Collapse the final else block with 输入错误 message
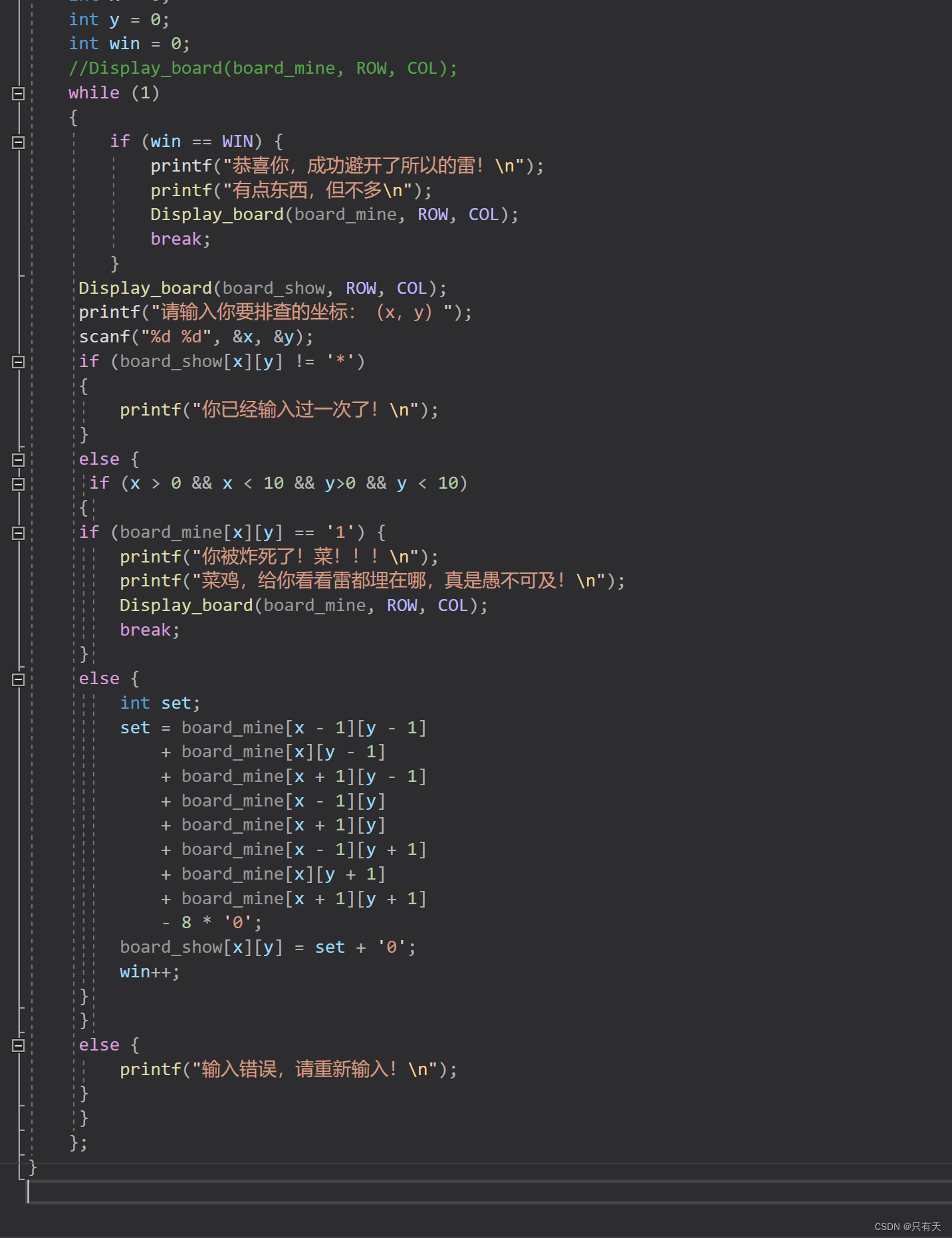Screen dimensions: 952x1238 pyautogui.click(x=19, y=1046)
